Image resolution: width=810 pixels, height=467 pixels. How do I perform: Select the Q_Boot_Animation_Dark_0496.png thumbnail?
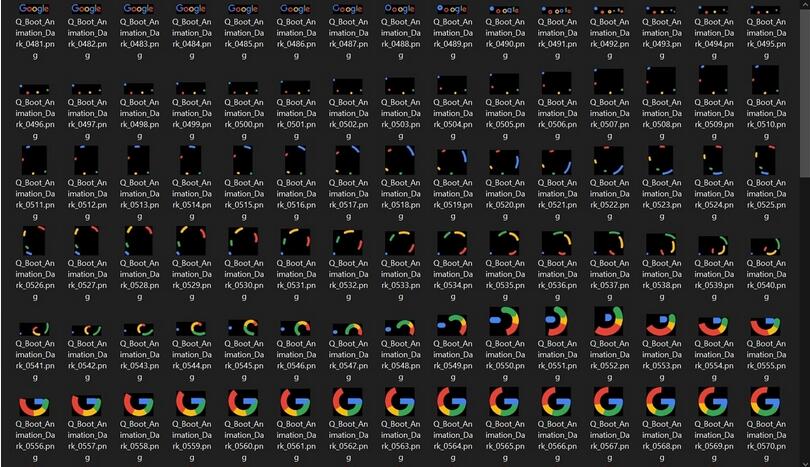(35, 89)
